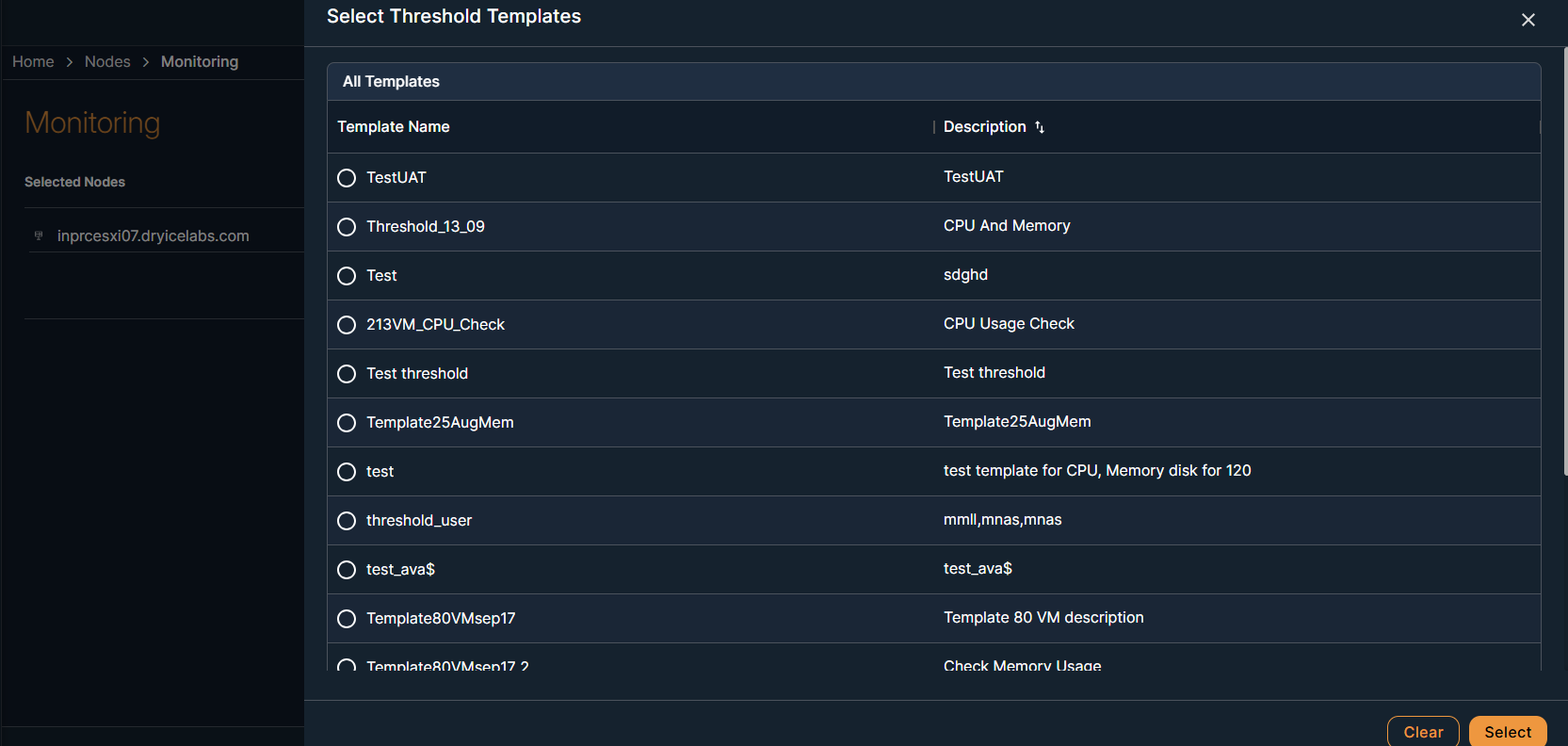Click the node icon beside inprcesxi07.dryicelabs.com
This screenshot has height=746, width=1568.
click(39, 235)
